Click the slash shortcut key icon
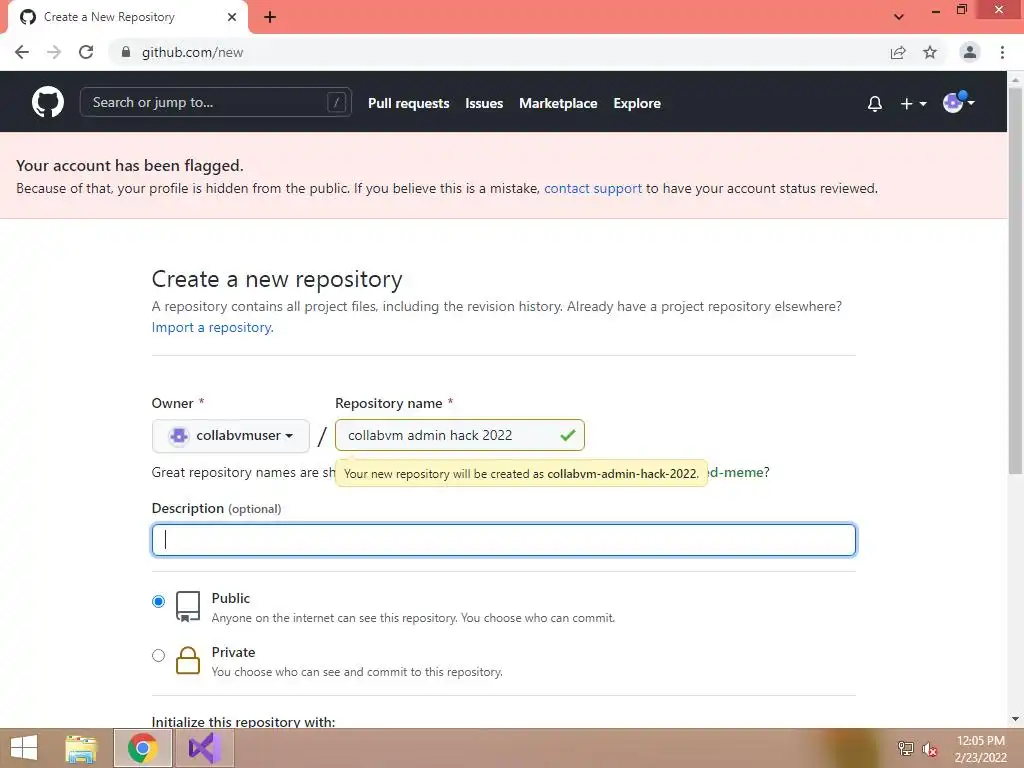Screen dimensions: 1024x768 tap(336, 103)
